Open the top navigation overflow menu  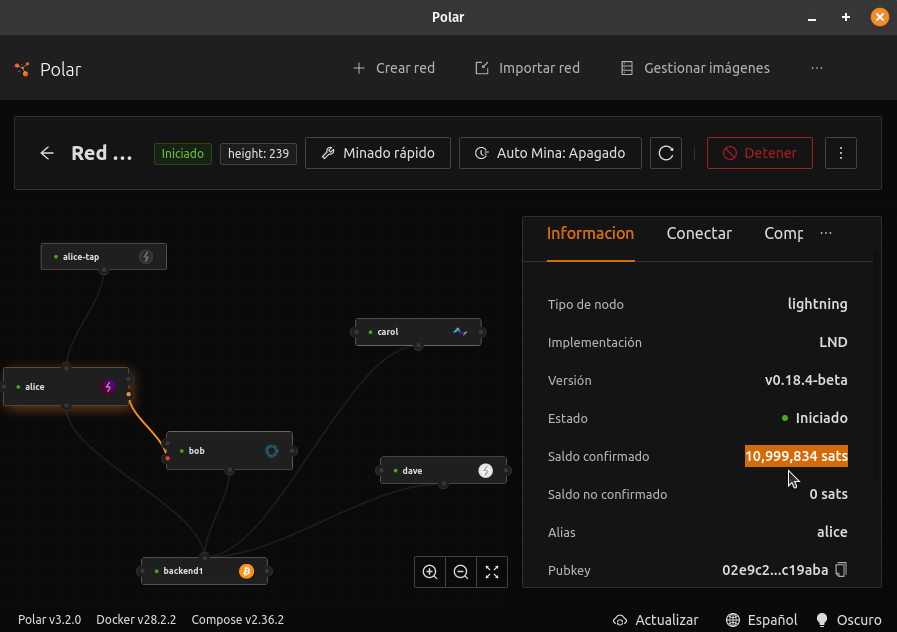click(x=817, y=68)
